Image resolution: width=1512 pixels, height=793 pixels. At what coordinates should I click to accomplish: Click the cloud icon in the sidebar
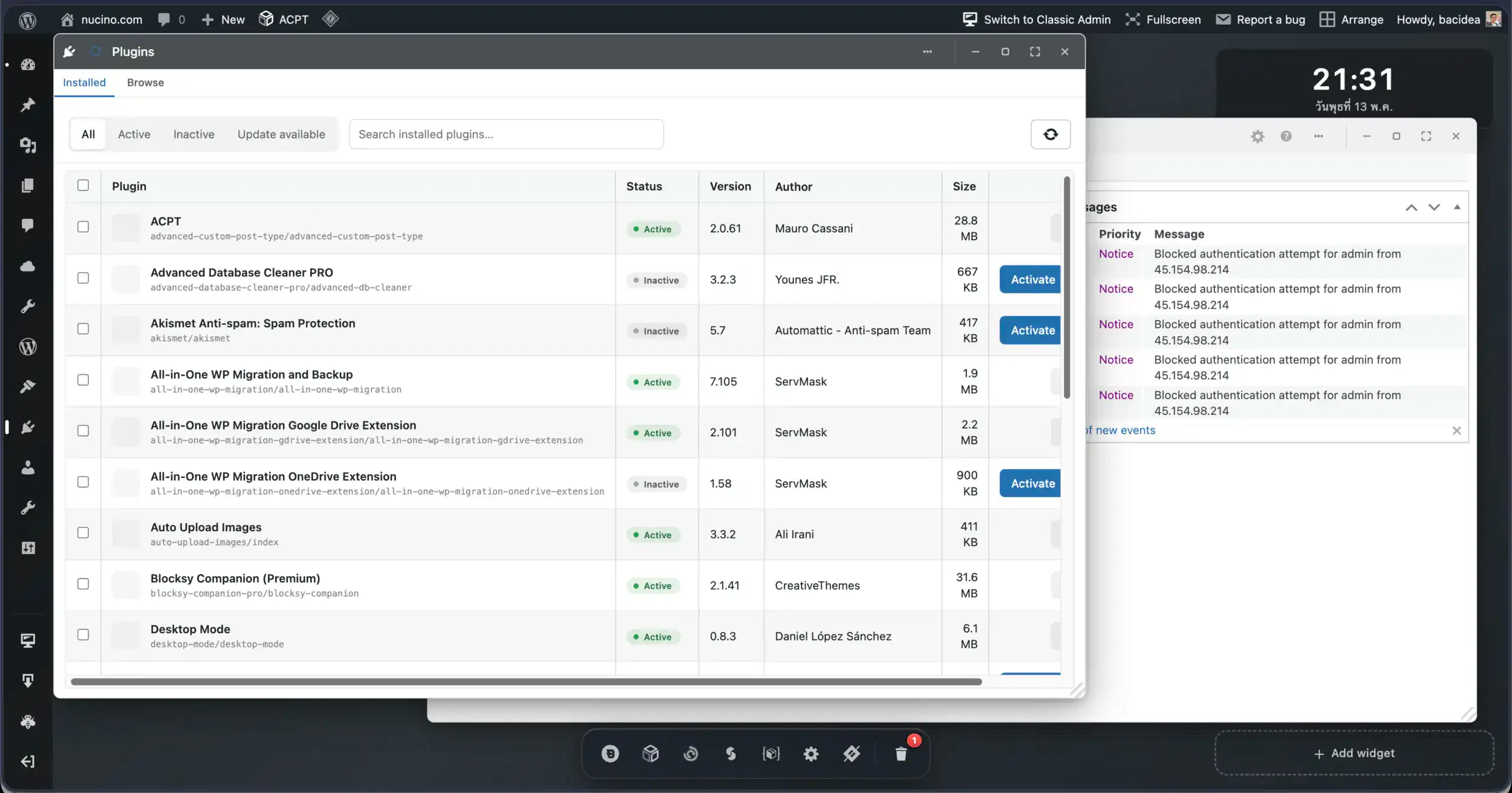click(x=28, y=266)
